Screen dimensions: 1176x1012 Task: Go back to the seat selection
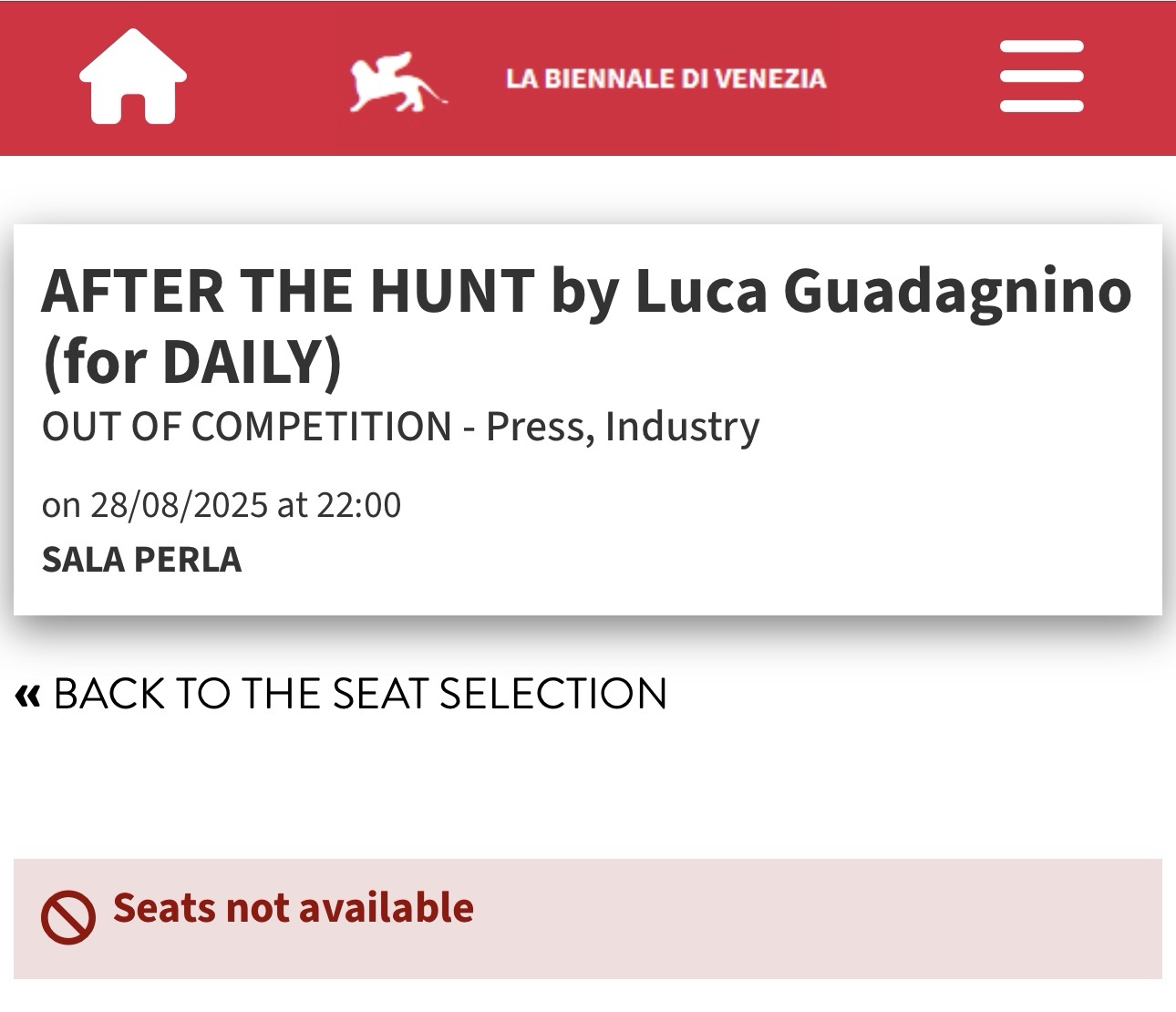[360, 694]
